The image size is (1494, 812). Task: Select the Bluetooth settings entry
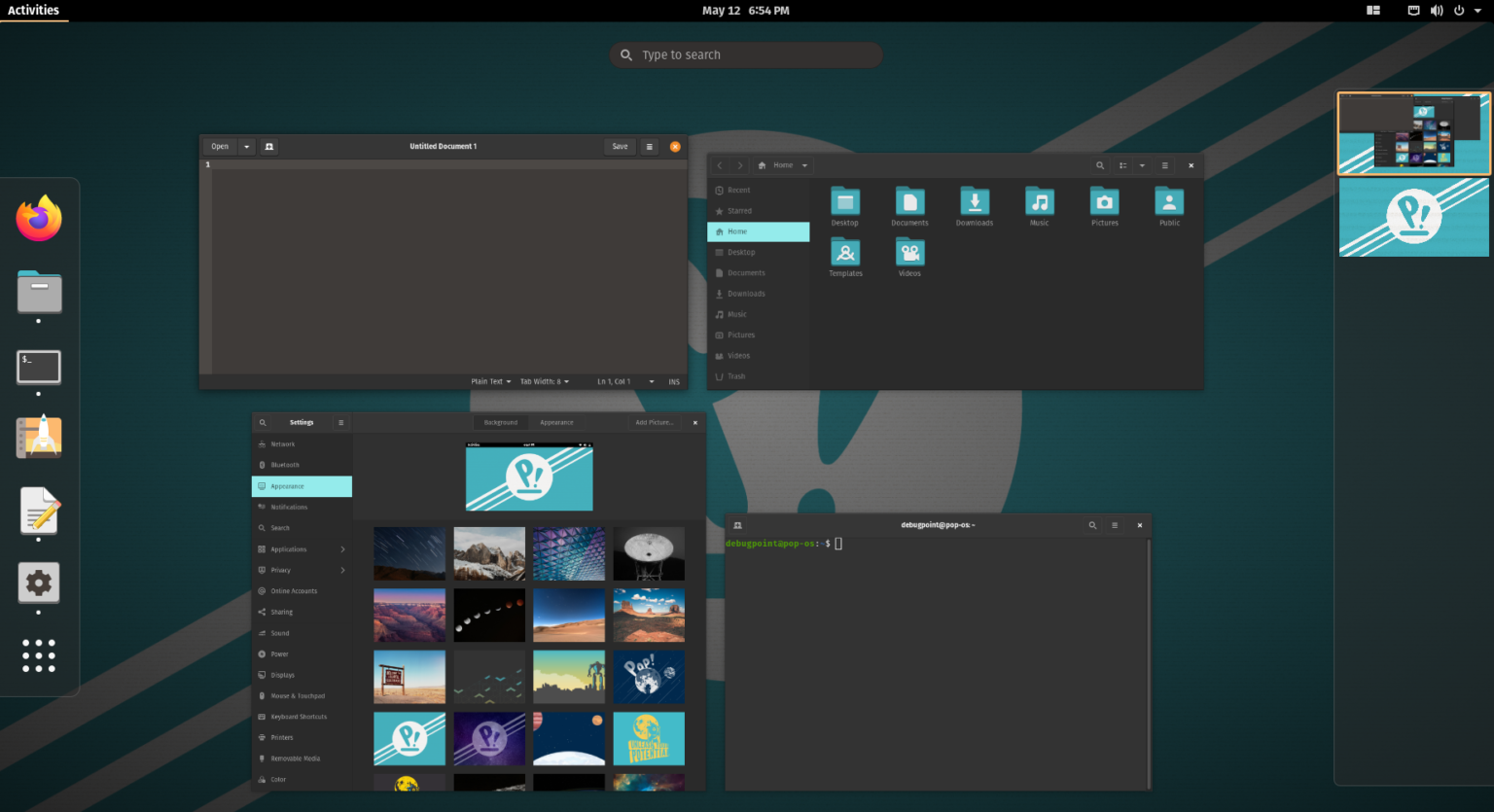click(x=285, y=465)
